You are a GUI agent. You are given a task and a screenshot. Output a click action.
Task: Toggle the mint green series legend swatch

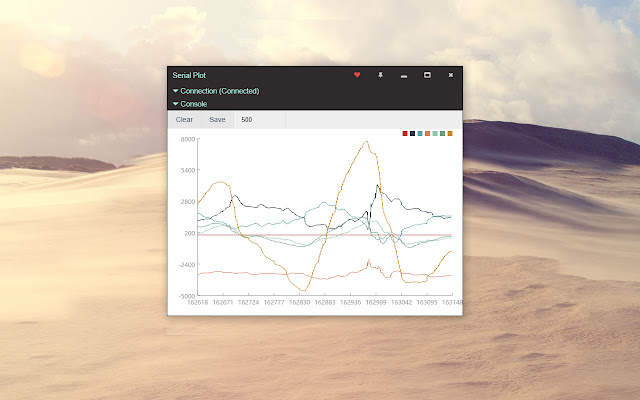click(435, 133)
